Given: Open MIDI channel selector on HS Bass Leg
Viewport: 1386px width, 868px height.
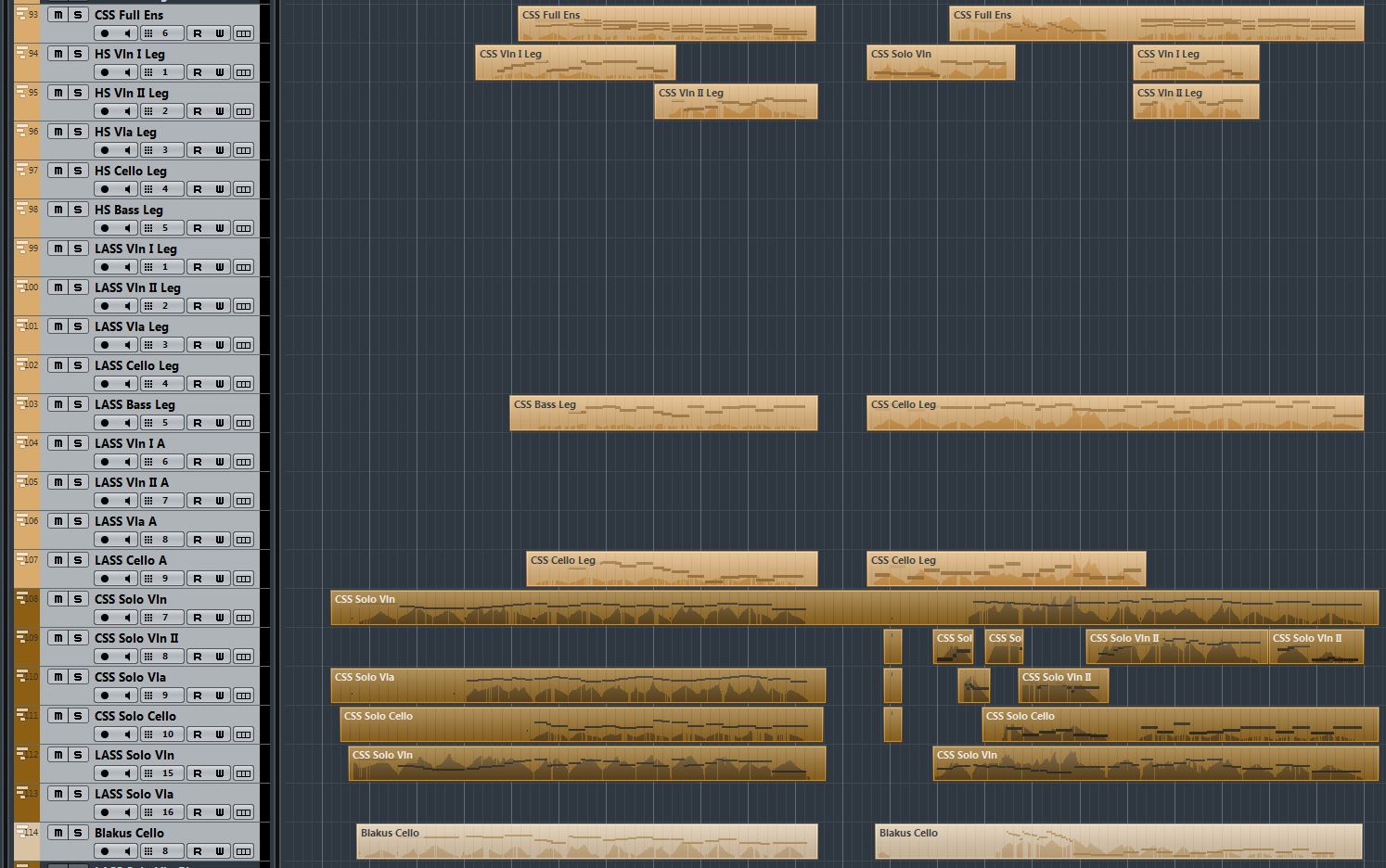Looking at the screenshot, I should click(161, 228).
